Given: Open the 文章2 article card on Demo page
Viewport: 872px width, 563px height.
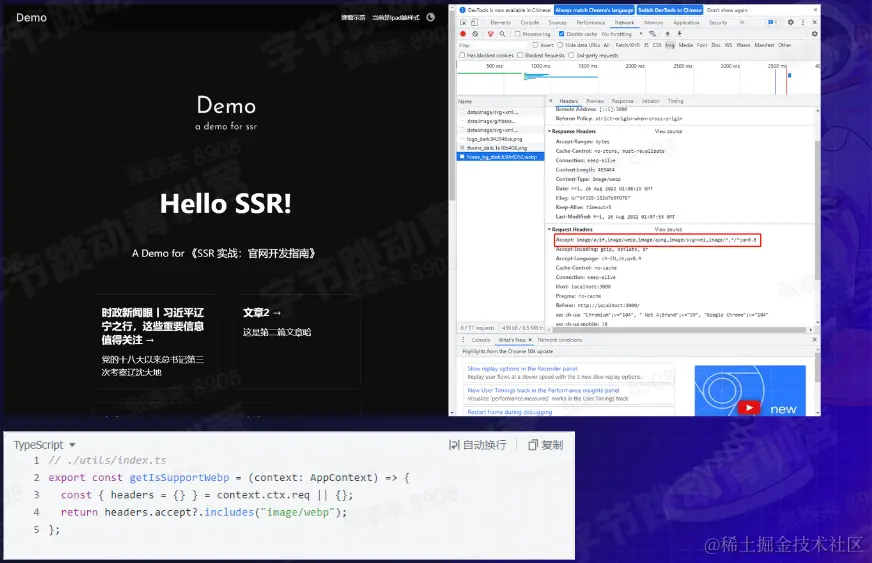Looking at the screenshot, I should (x=297, y=340).
